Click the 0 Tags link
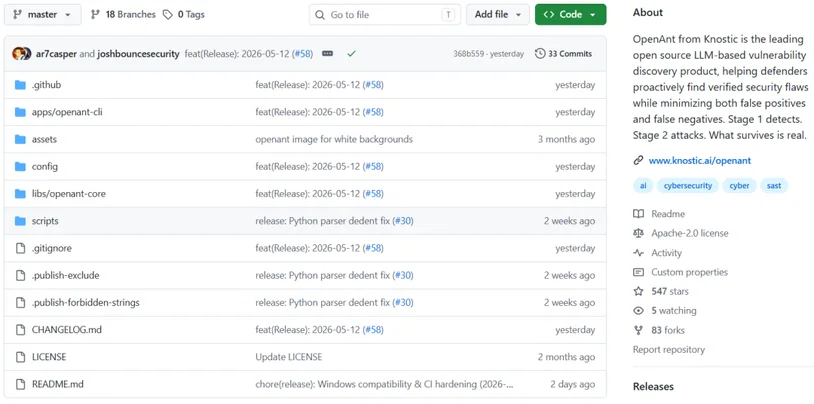This screenshot has height=404, width=814. click(x=184, y=15)
